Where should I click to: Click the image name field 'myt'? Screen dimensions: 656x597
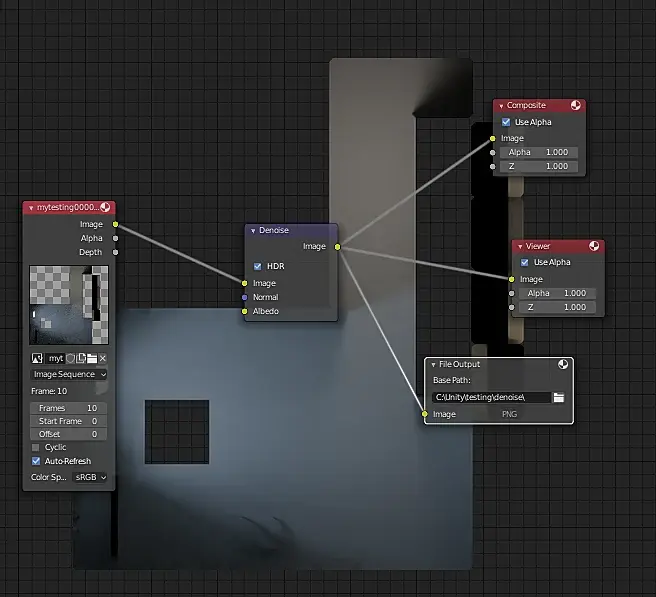[56, 359]
